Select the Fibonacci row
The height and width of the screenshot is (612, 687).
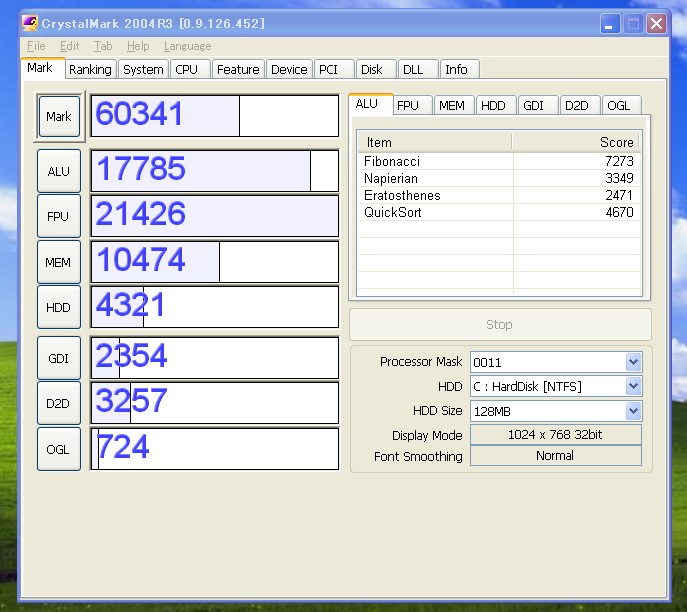[x=499, y=161]
